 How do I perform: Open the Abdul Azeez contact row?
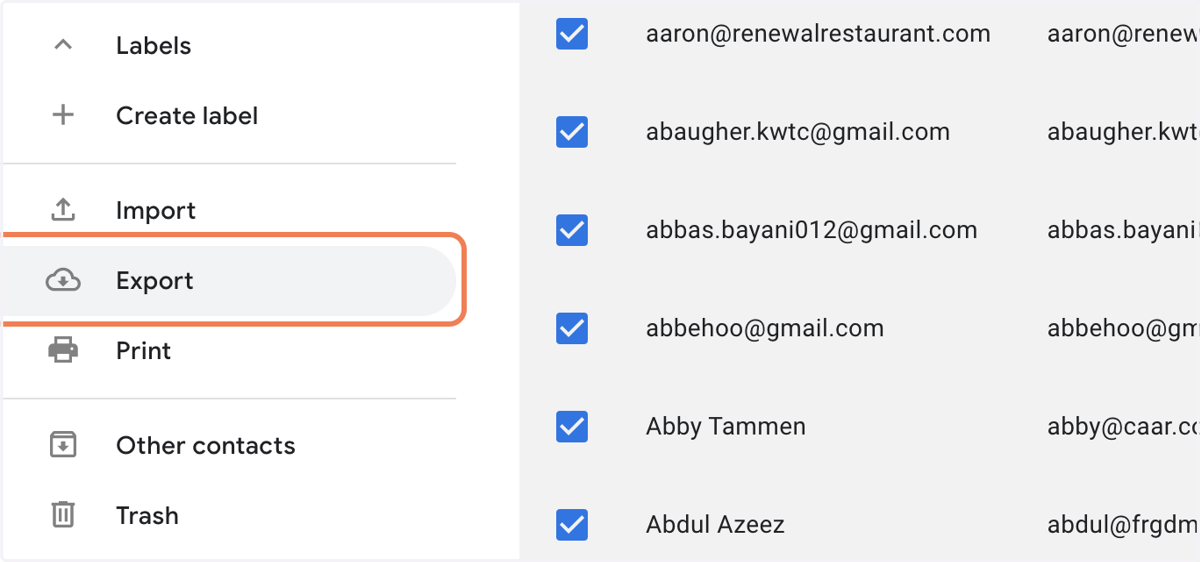(x=860, y=524)
